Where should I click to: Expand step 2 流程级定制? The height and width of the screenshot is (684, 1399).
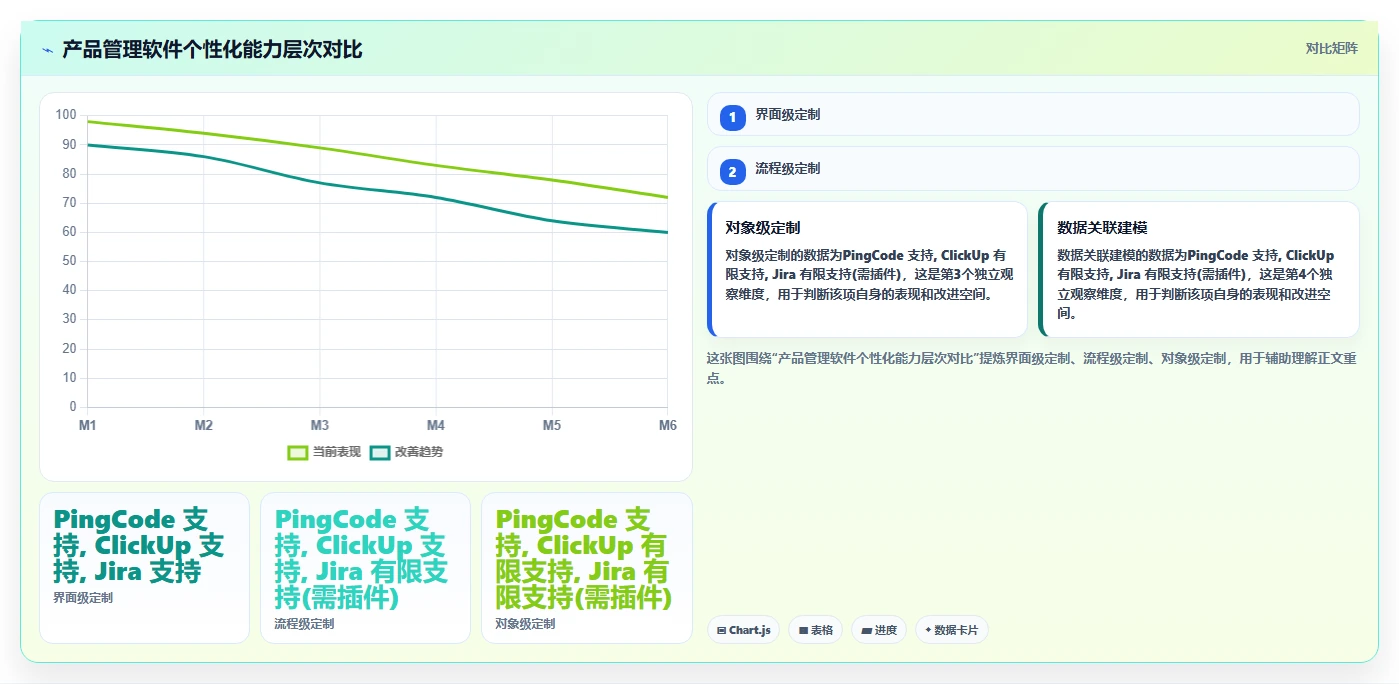[1033, 169]
